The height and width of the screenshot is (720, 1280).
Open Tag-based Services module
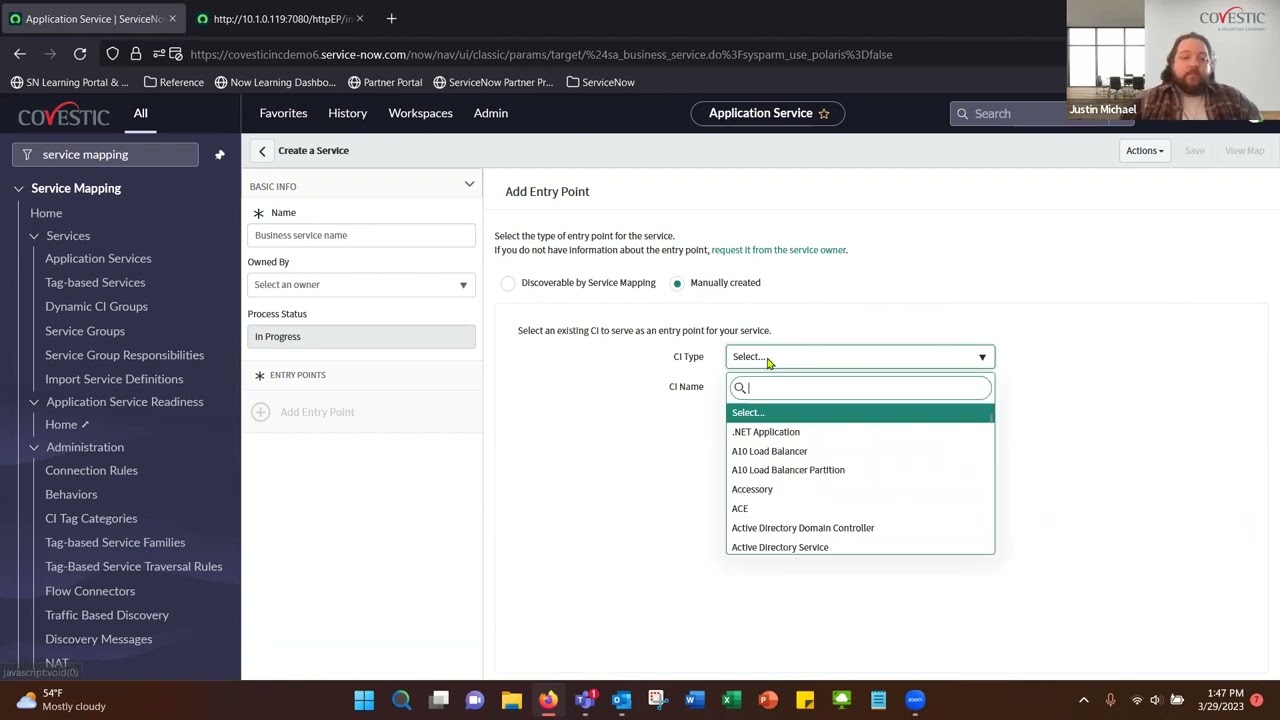95,282
